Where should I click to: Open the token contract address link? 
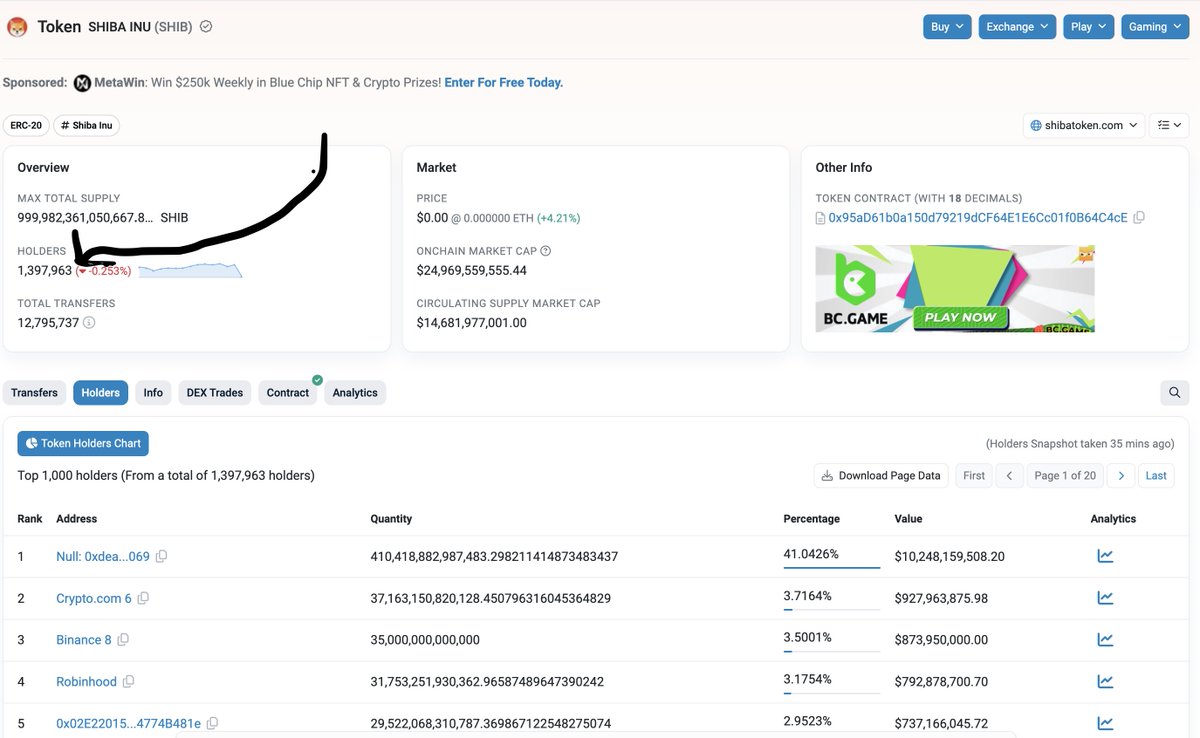[978, 217]
